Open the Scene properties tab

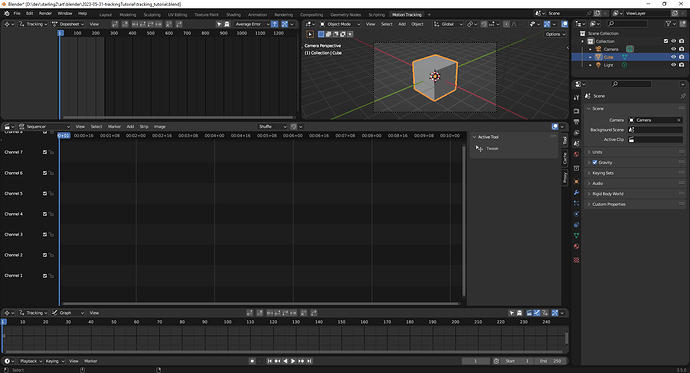pyautogui.click(x=576, y=143)
